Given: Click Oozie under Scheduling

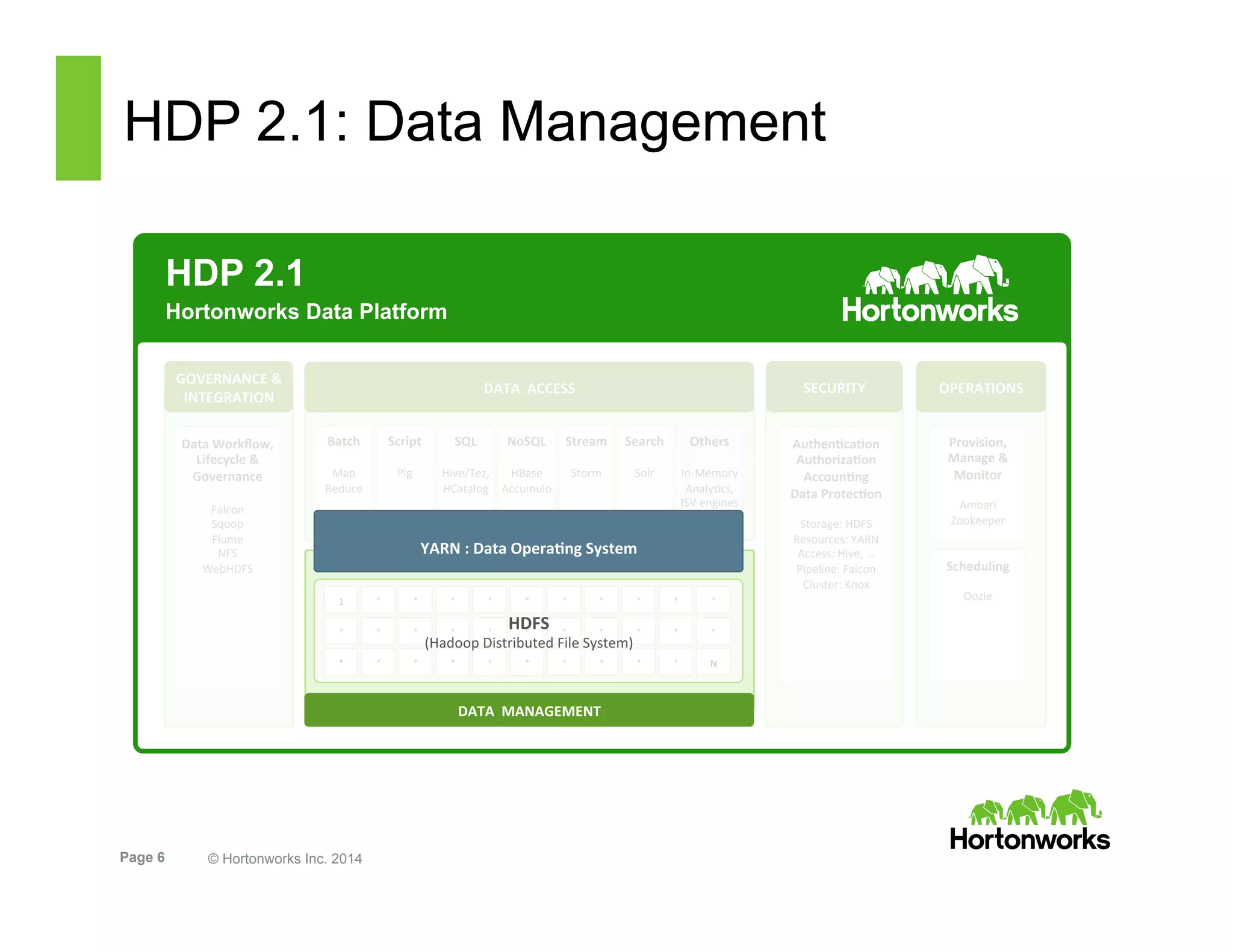Looking at the screenshot, I should point(978,596).
